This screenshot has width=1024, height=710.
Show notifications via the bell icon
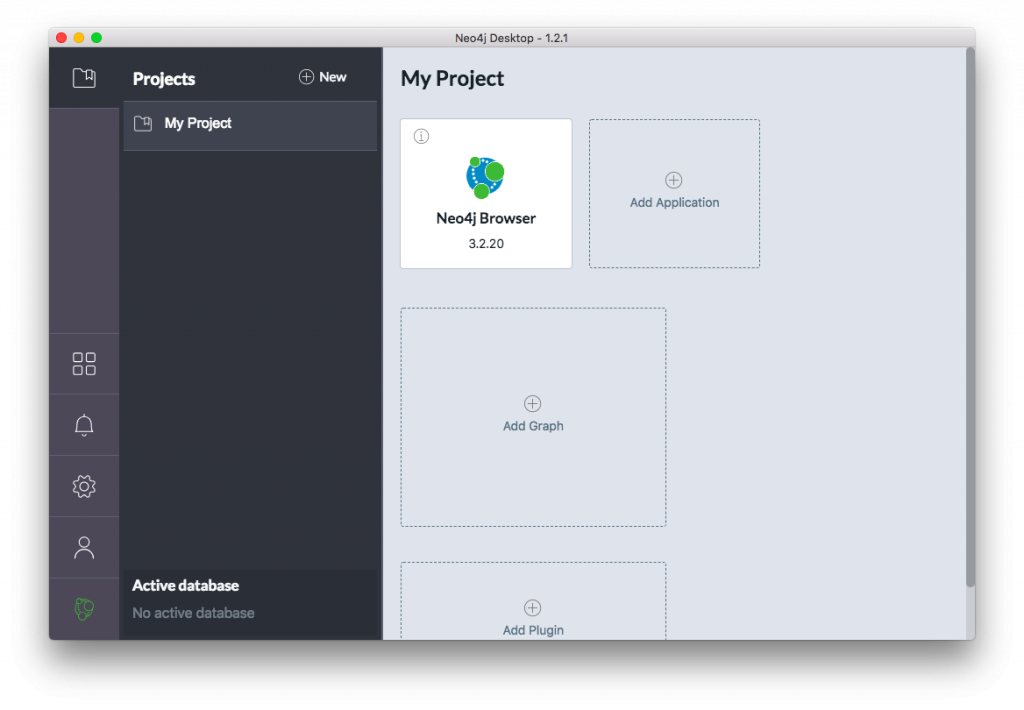pos(84,425)
